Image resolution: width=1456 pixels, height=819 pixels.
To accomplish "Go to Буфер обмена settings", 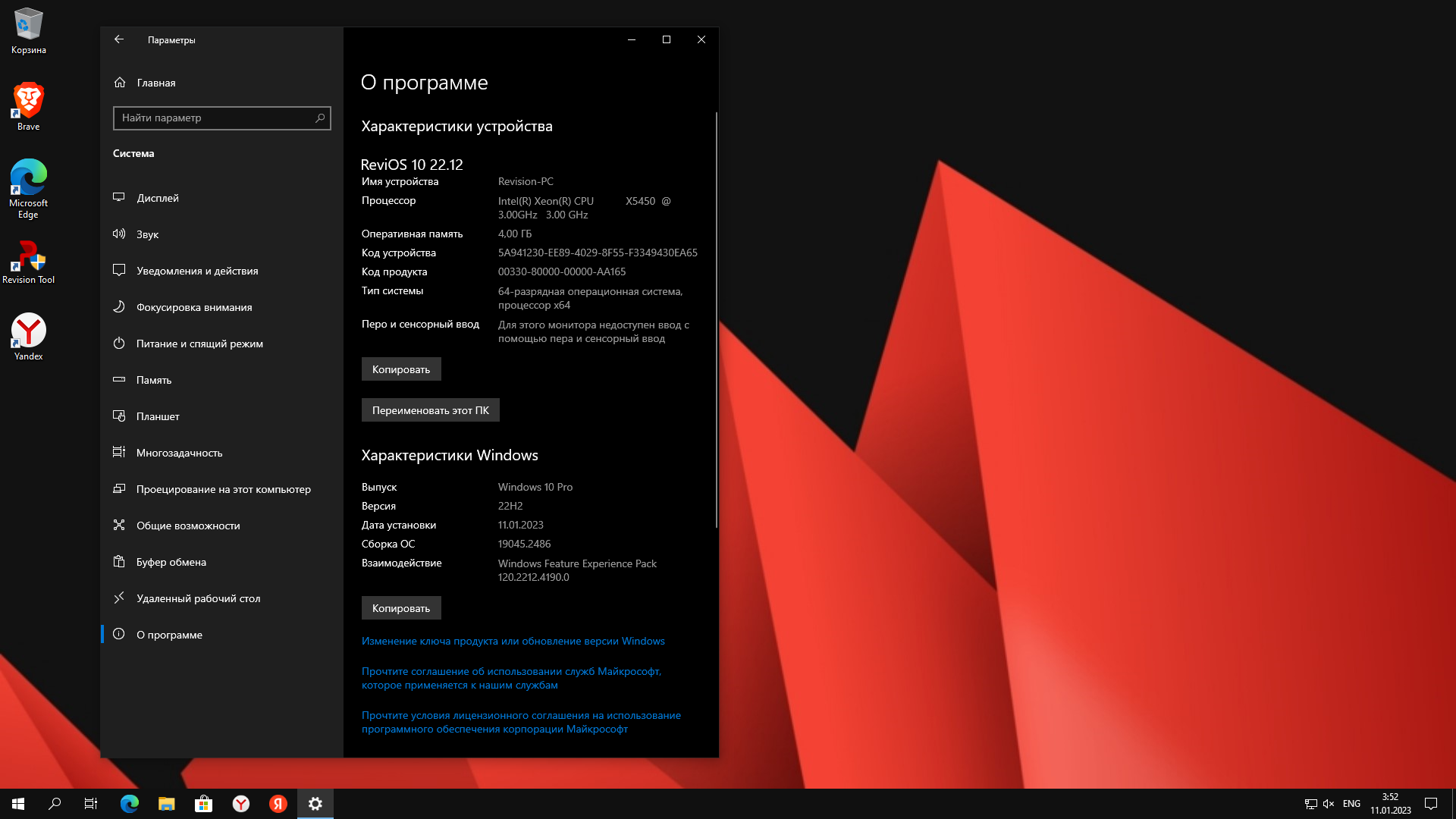I will (x=171, y=562).
